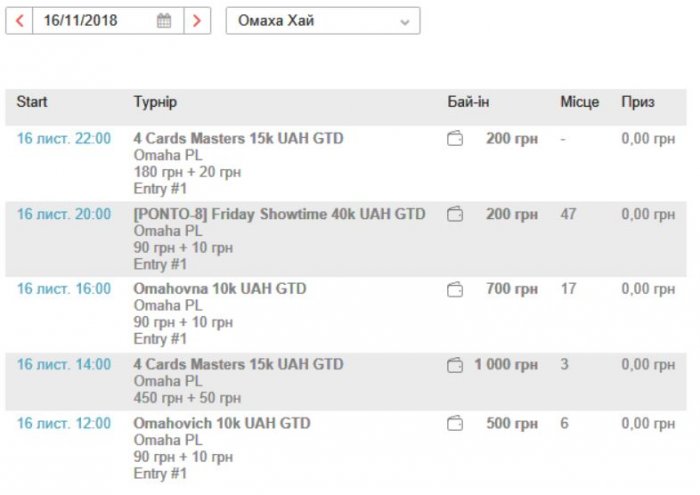Sort by the Турнір column header

click(155, 102)
